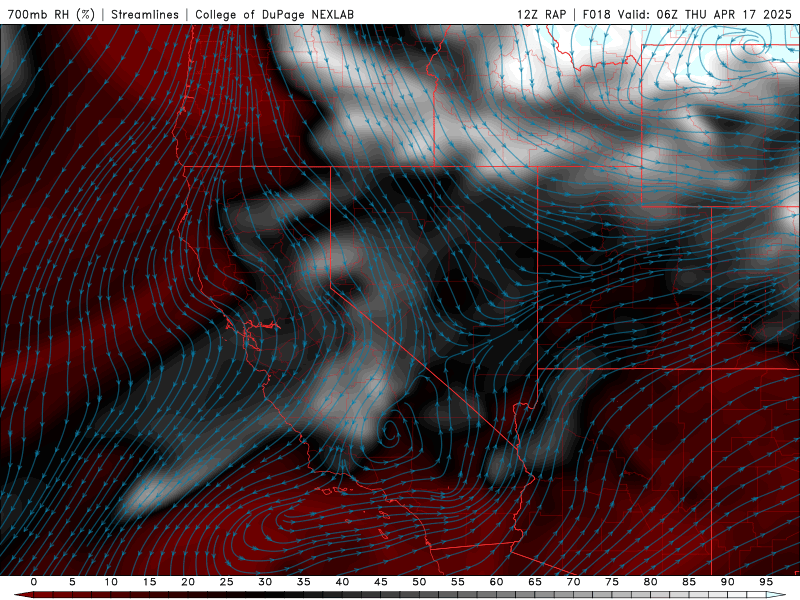The image size is (800, 600).
Task: Click the 40 label on the color scale
Action: (342, 582)
